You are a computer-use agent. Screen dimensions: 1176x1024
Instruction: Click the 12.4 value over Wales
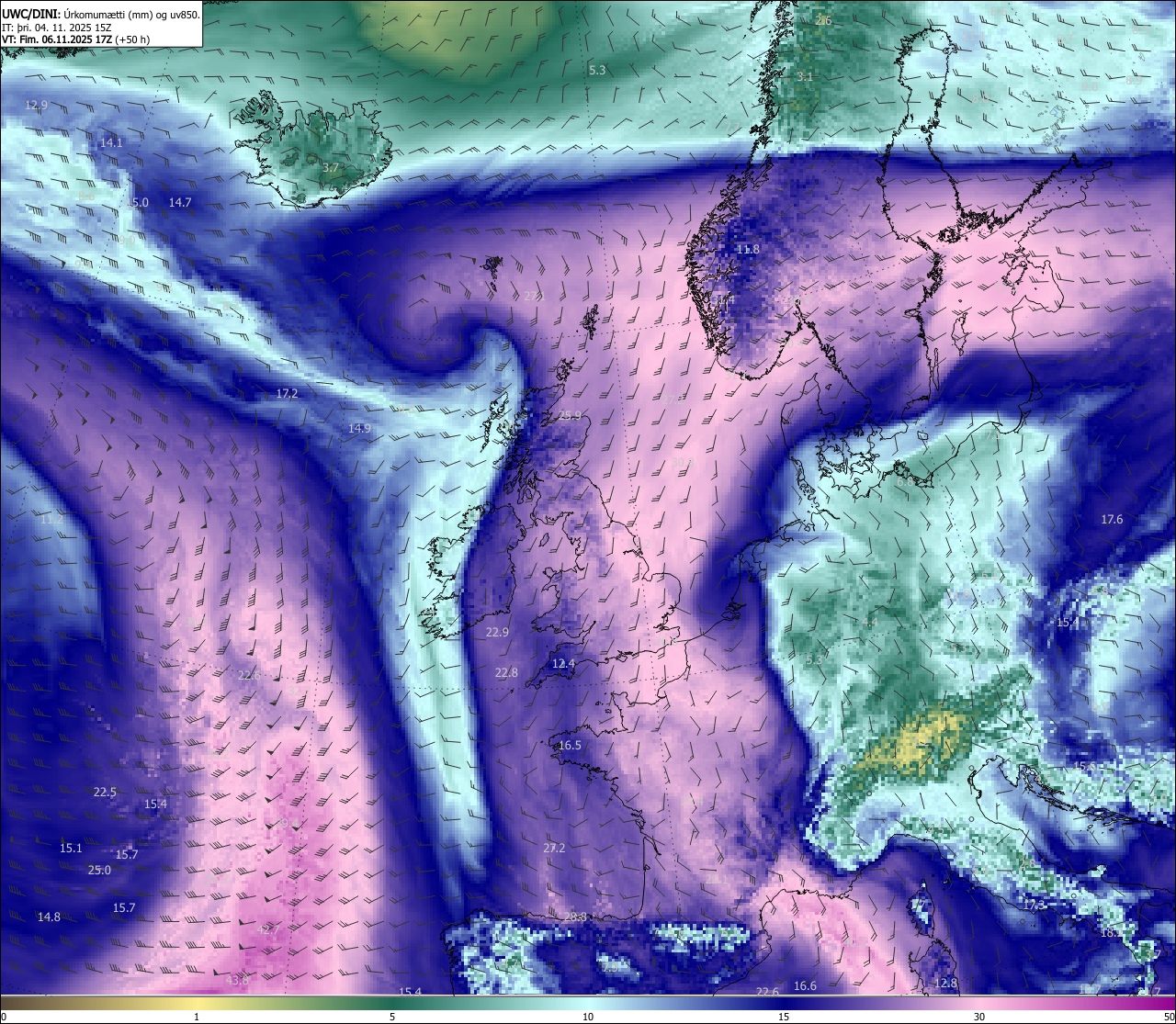point(563,663)
